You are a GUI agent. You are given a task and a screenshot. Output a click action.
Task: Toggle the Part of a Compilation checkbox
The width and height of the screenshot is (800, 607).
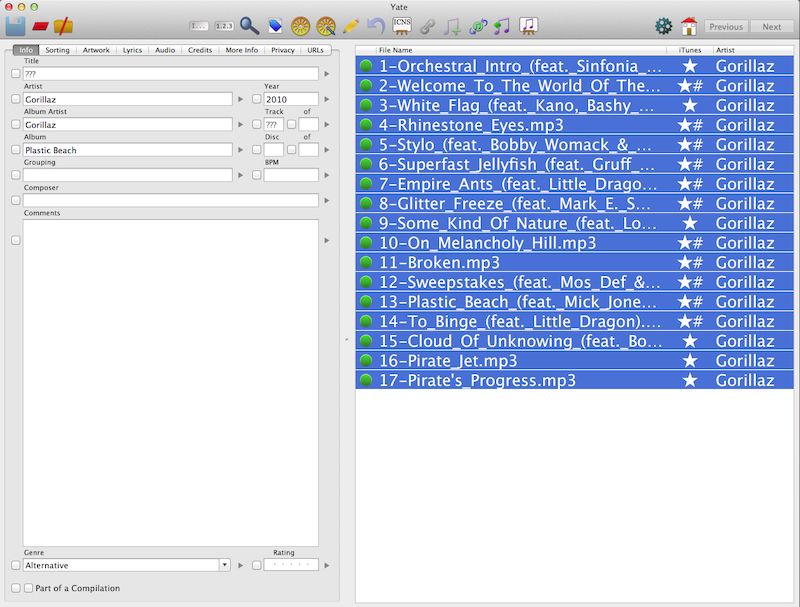29,588
